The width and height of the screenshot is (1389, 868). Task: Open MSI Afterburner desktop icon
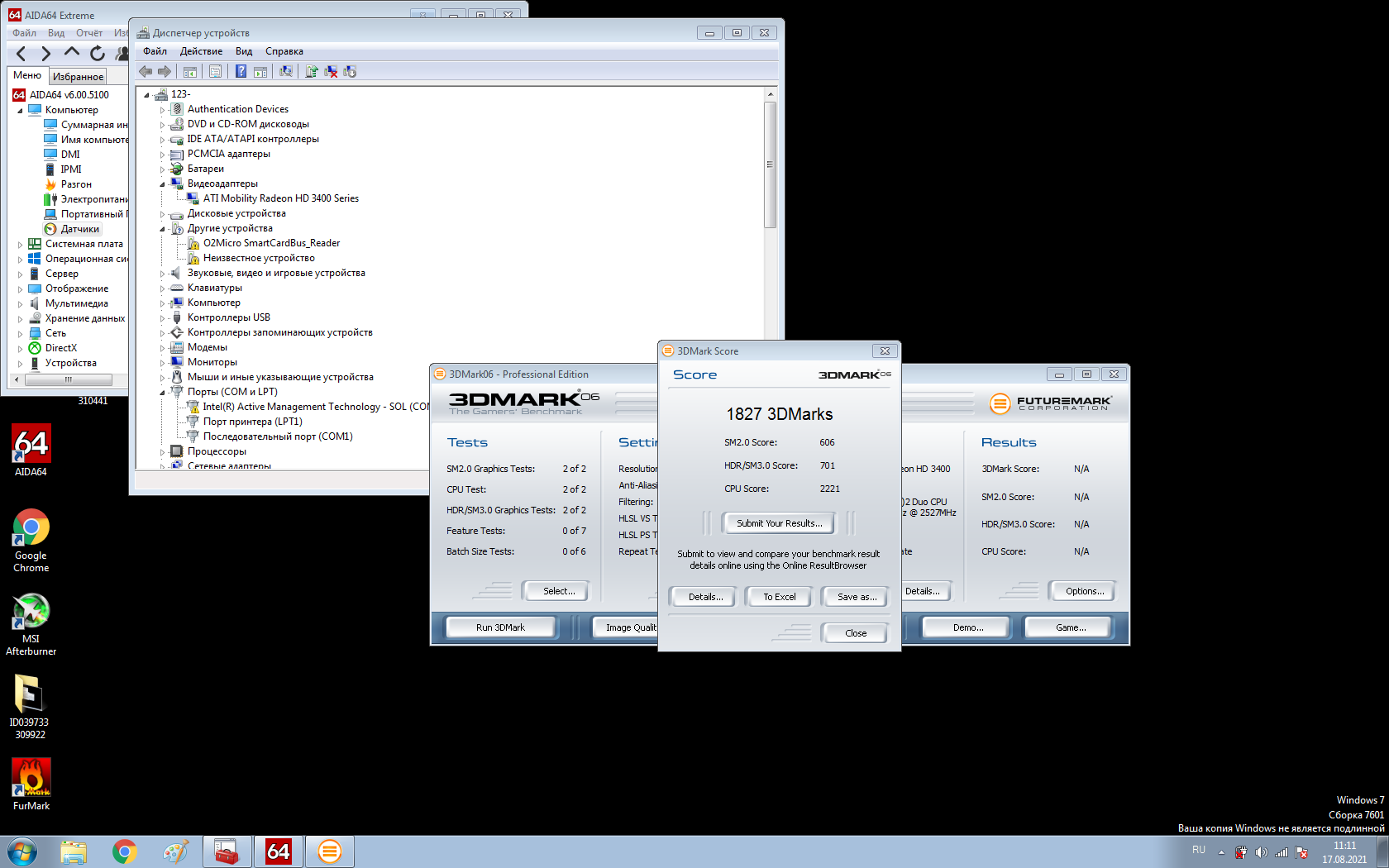click(31, 625)
